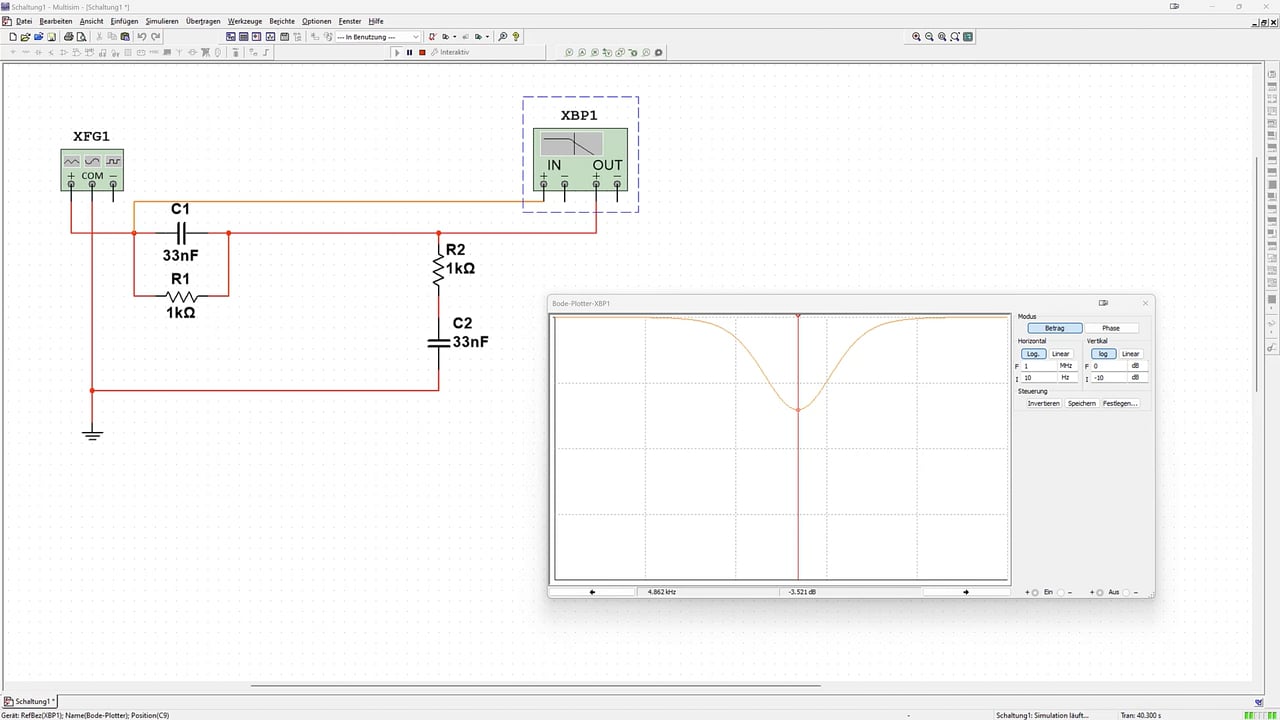Viewport: 1280px width, 720px height.
Task: Open the MHz unit dropdown for horizontal F
Action: pos(1067,366)
